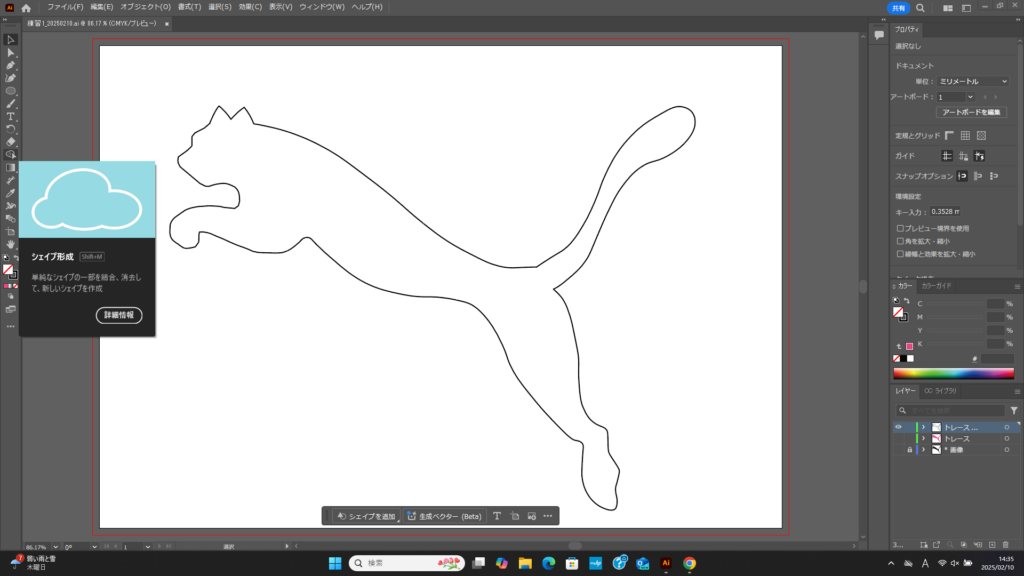Viewport: 1024px width, 576px height.
Task: Enable プレビュー境界を使用 checkbox
Action: tap(900, 229)
